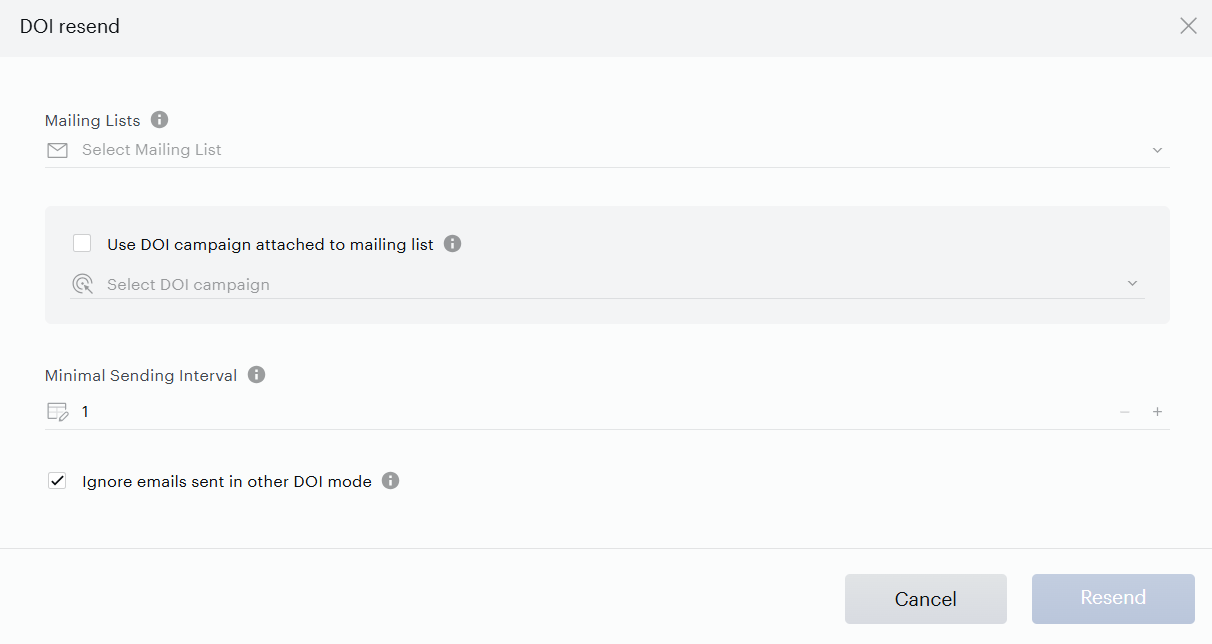Open the Select DOI campaign dropdown
Viewport: 1212px width, 644px height.
(x=607, y=284)
